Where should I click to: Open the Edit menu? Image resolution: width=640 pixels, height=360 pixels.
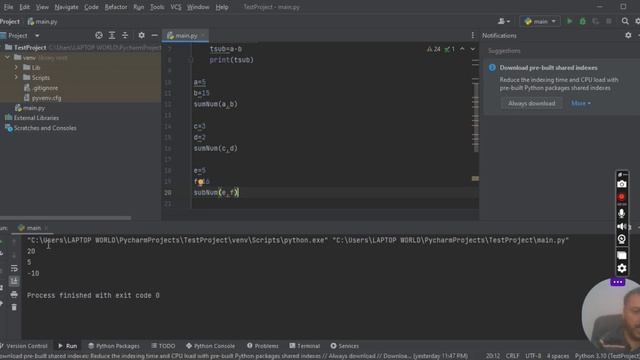coord(24,7)
